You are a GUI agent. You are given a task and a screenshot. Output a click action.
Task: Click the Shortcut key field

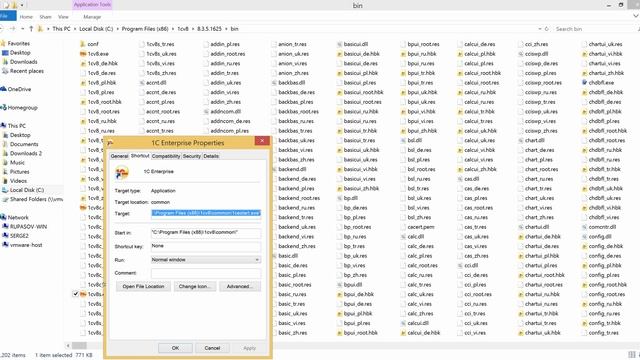(x=206, y=246)
